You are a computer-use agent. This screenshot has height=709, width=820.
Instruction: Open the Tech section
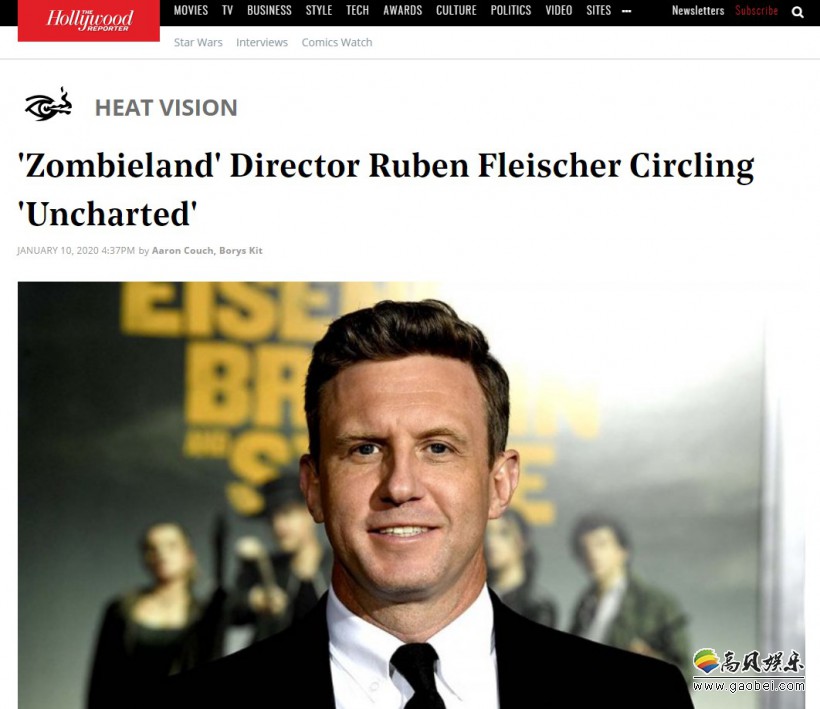[x=358, y=10]
